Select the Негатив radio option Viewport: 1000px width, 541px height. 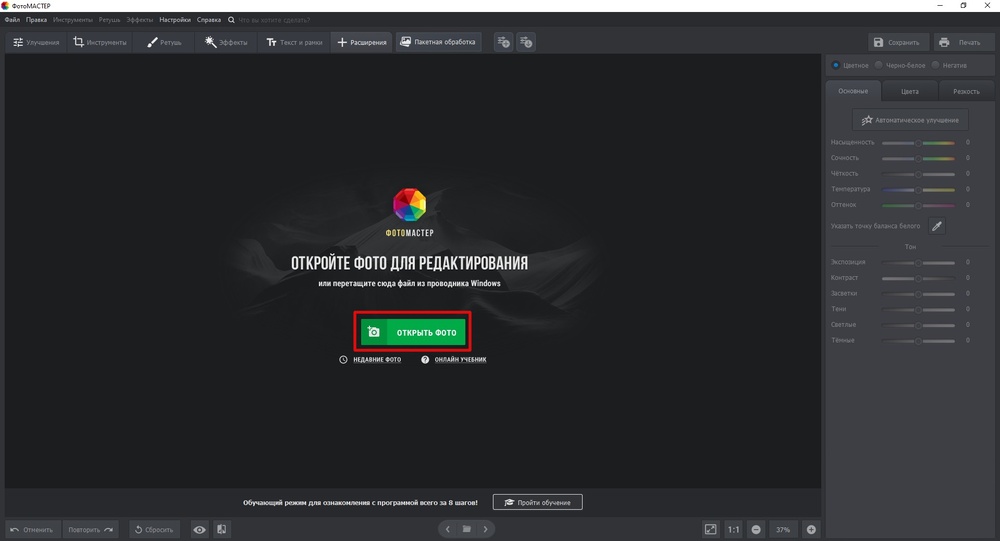935,65
